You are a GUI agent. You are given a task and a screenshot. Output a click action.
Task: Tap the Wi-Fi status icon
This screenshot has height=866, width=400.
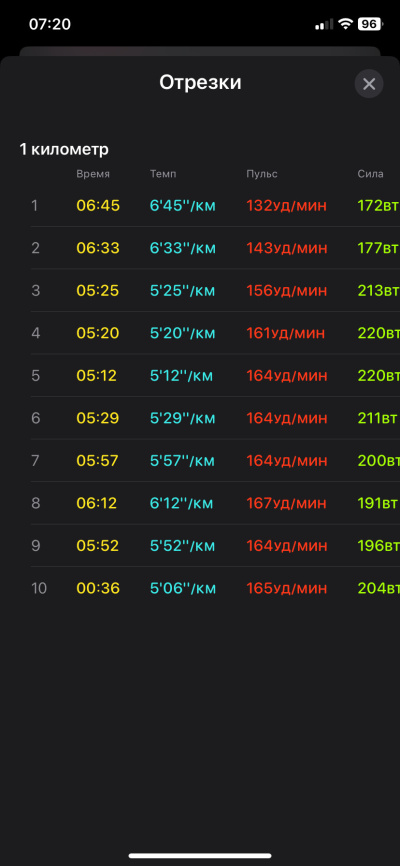(x=346, y=24)
